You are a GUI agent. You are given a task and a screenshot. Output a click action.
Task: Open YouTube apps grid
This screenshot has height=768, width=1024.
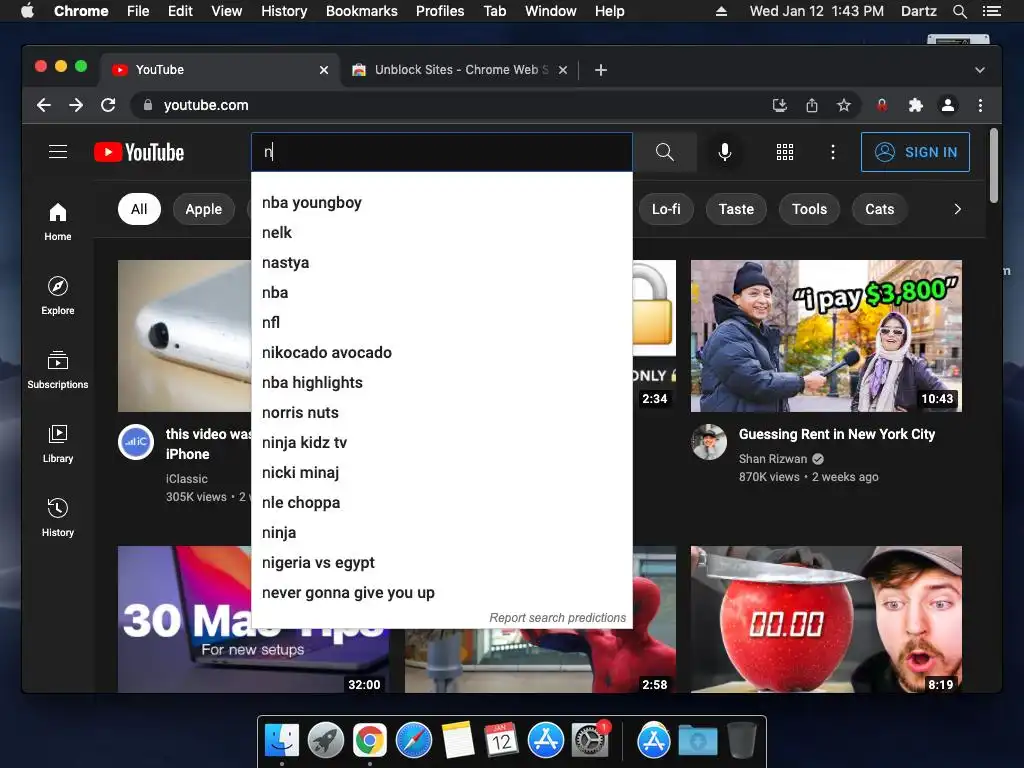pyautogui.click(x=784, y=152)
